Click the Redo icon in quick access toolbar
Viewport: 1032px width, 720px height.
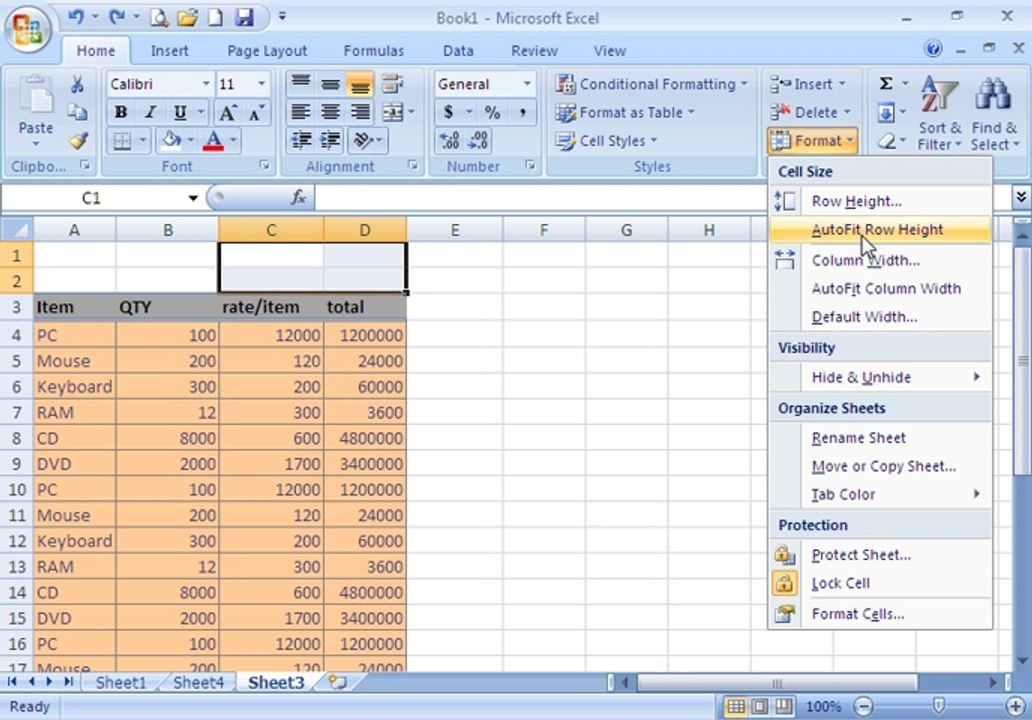pyautogui.click(x=117, y=16)
